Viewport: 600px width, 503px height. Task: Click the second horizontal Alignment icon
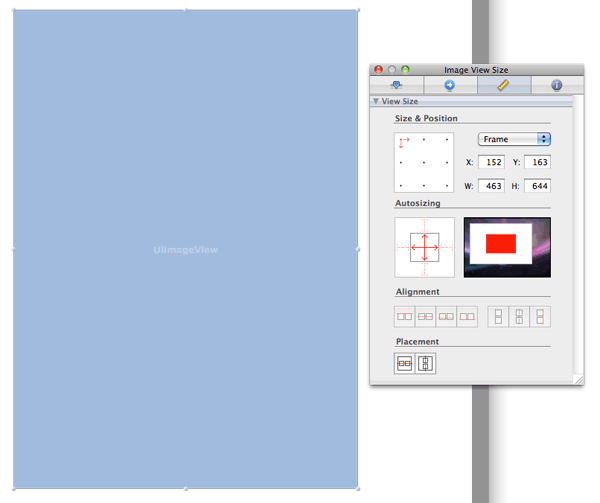426,316
